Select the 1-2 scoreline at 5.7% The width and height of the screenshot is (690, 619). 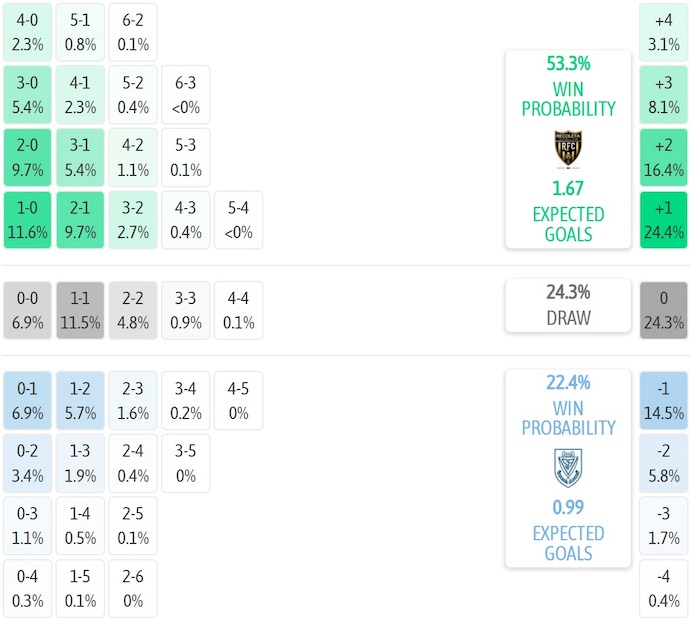click(x=80, y=401)
